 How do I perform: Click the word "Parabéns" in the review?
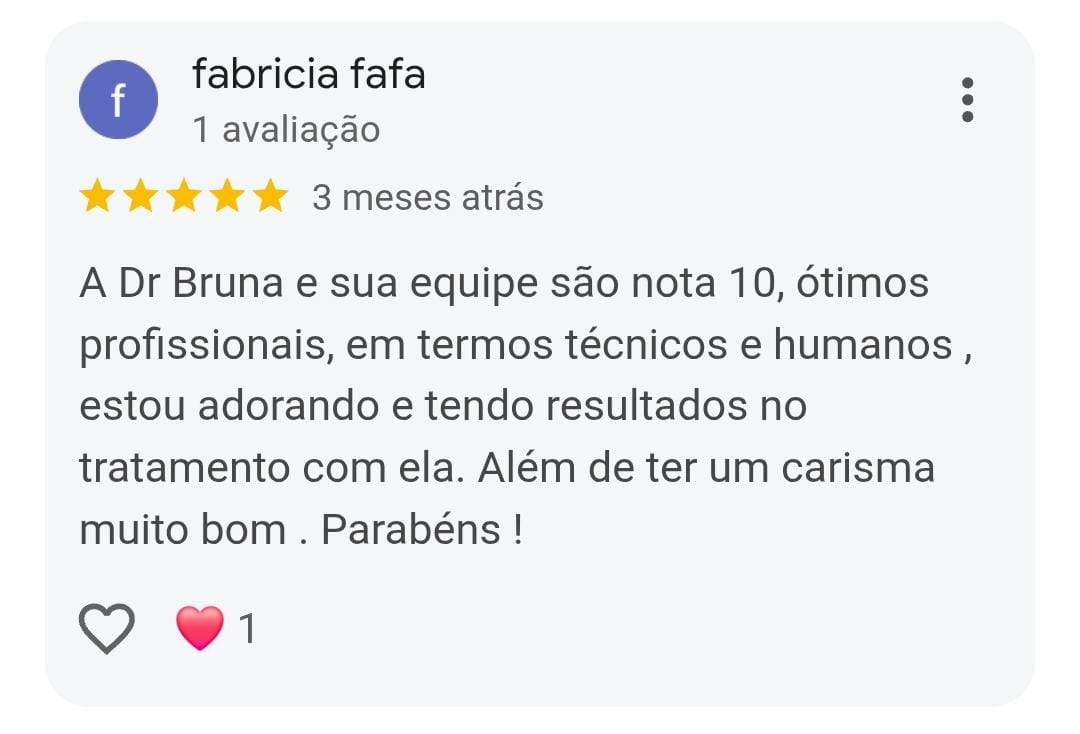(x=411, y=530)
